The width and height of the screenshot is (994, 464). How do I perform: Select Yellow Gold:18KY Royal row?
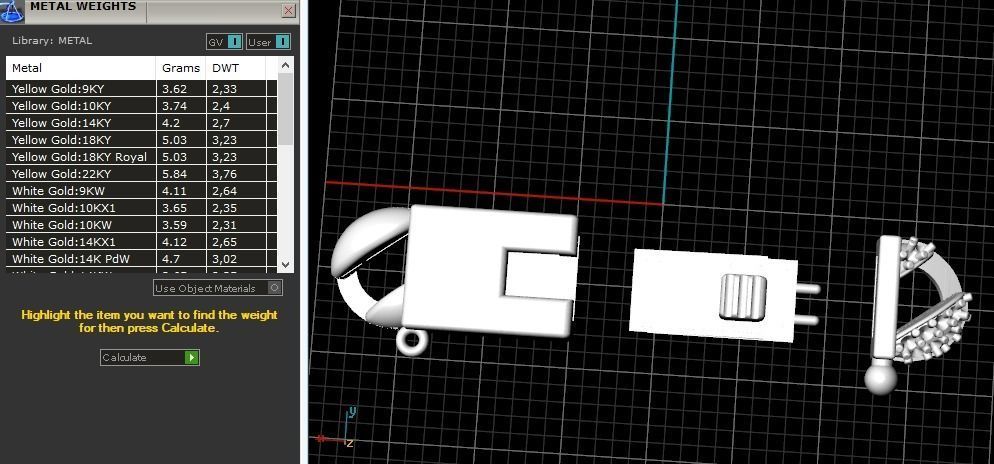[x=142, y=157]
